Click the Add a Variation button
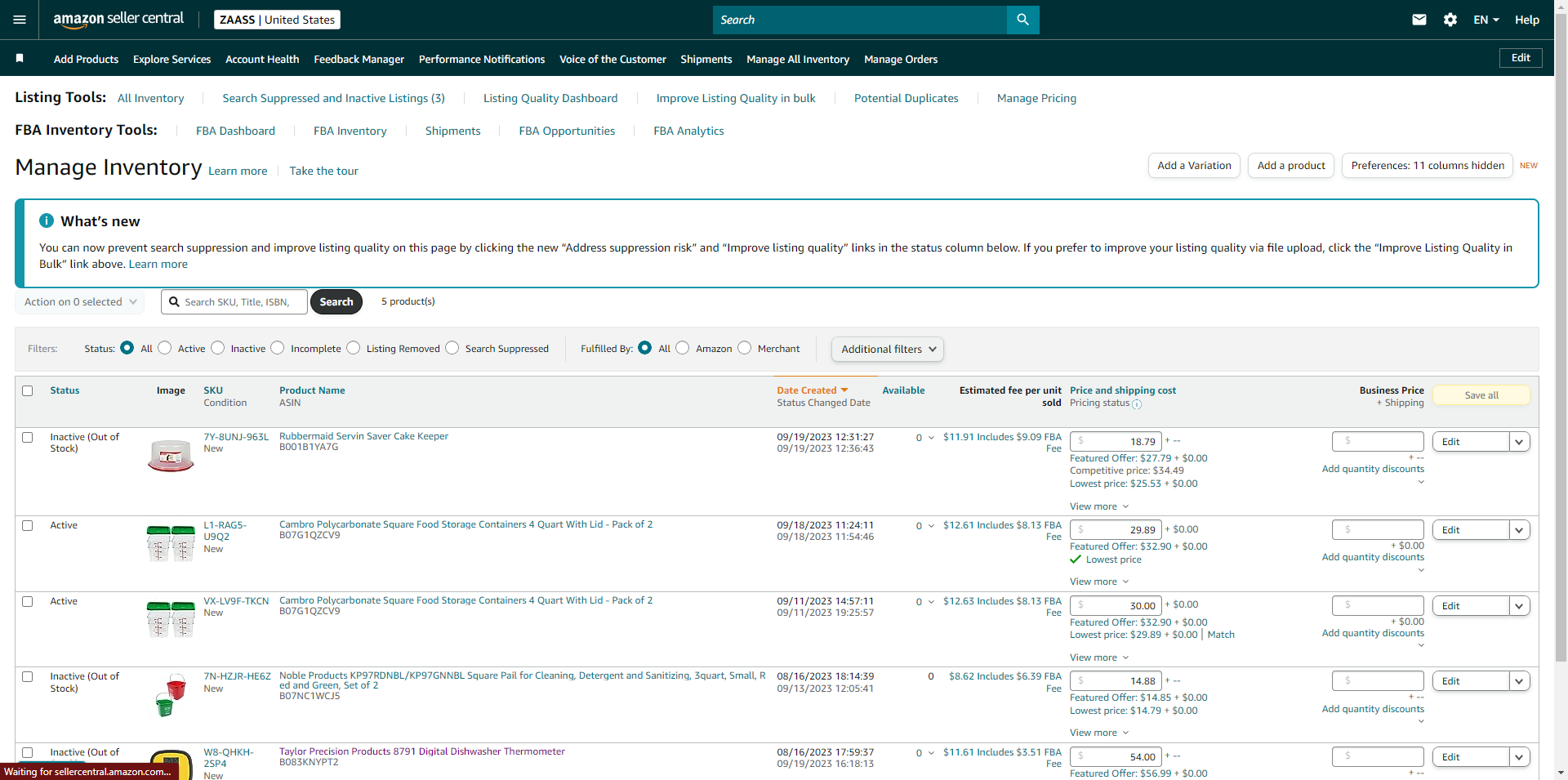The width and height of the screenshot is (1568, 780). coord(1194,166)
